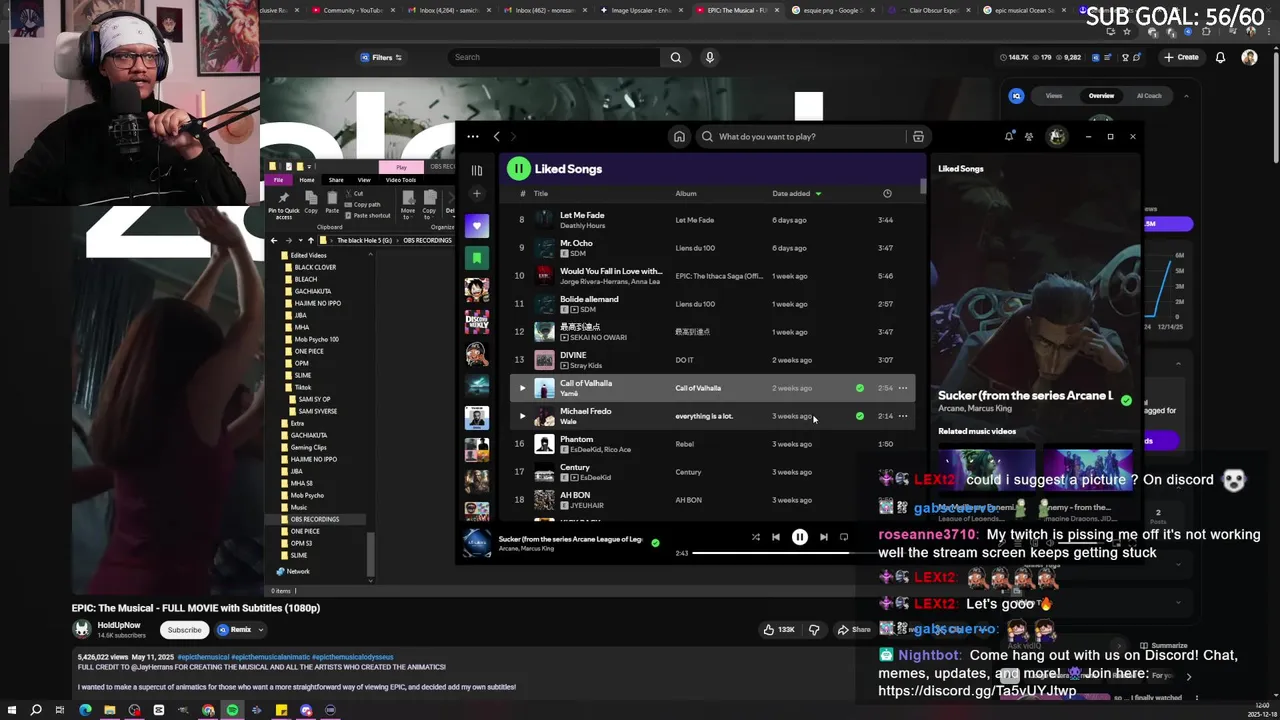Sort songs by Title column header
This screenshot has width=1280, height=720.
click(541, 194)
